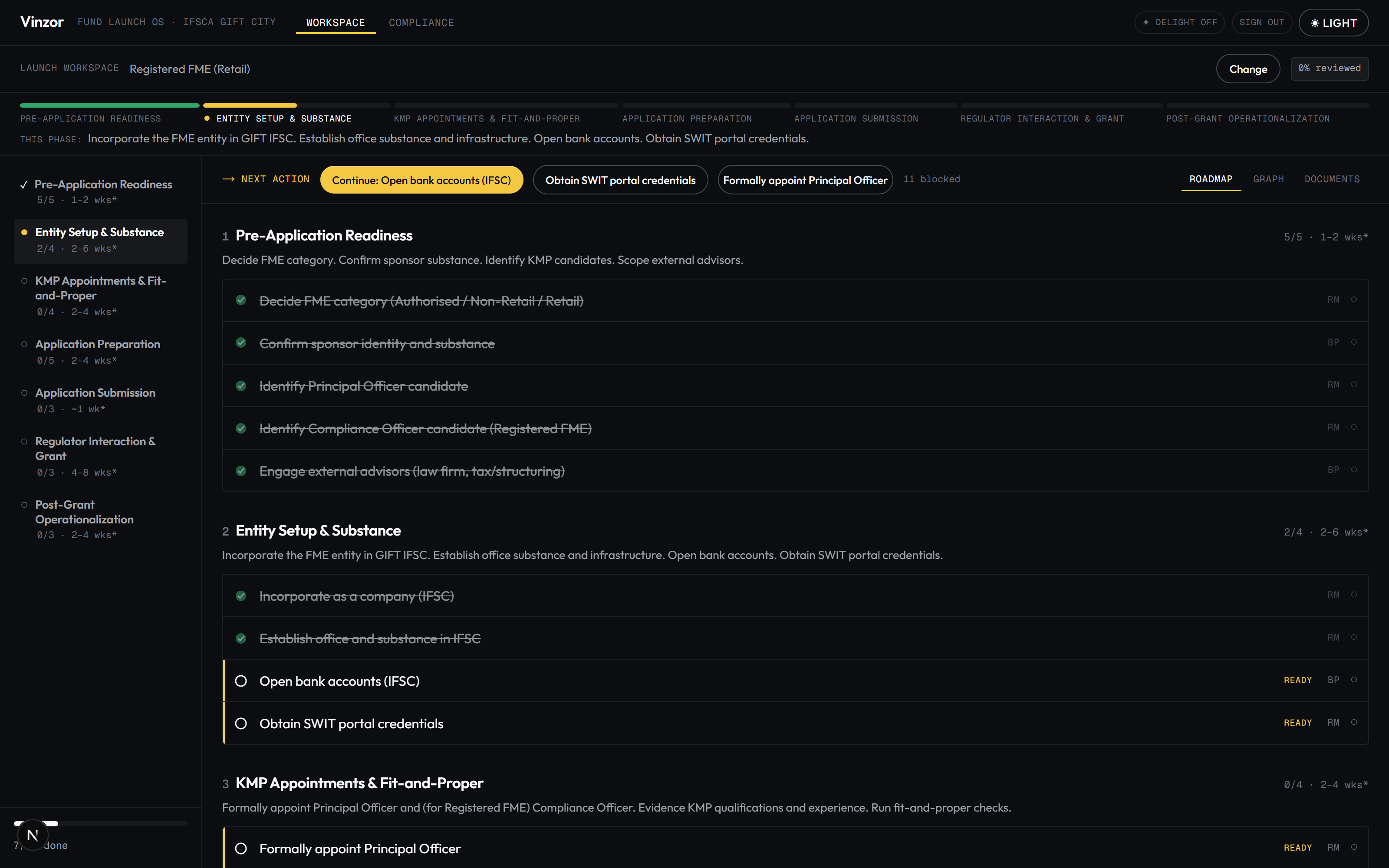Mark Obtain SWIT portal credentials complete
The width and height of the screenshot is (1389, 868).
click(x=241, y=723)
